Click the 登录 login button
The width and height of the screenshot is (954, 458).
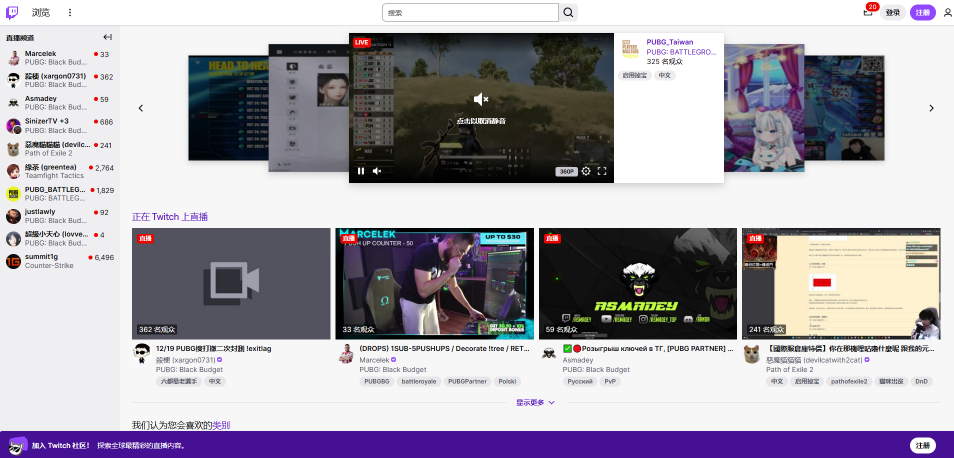coord(892,13)
